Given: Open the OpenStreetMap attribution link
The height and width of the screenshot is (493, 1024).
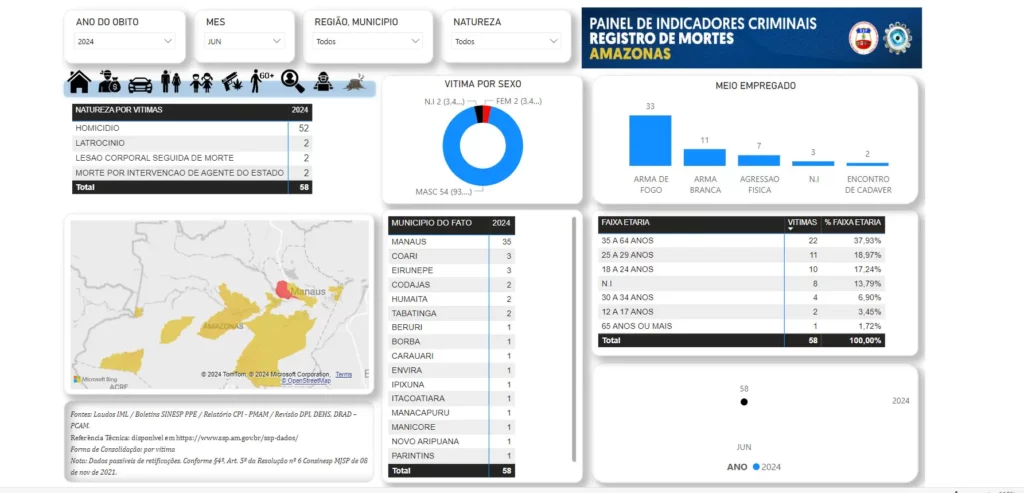Looking at the screenshot, I should pos(306,381).
